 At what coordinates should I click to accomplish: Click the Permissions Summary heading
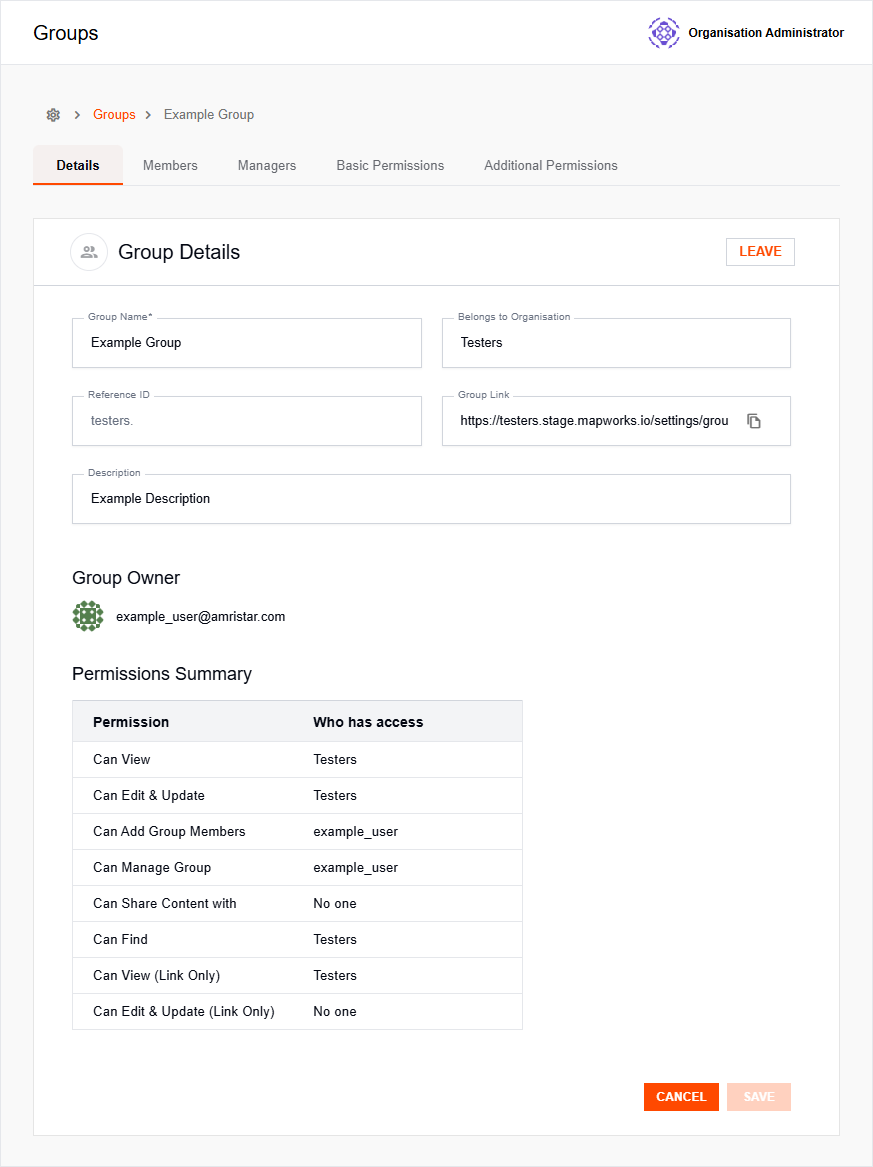[x=162, y=674]
